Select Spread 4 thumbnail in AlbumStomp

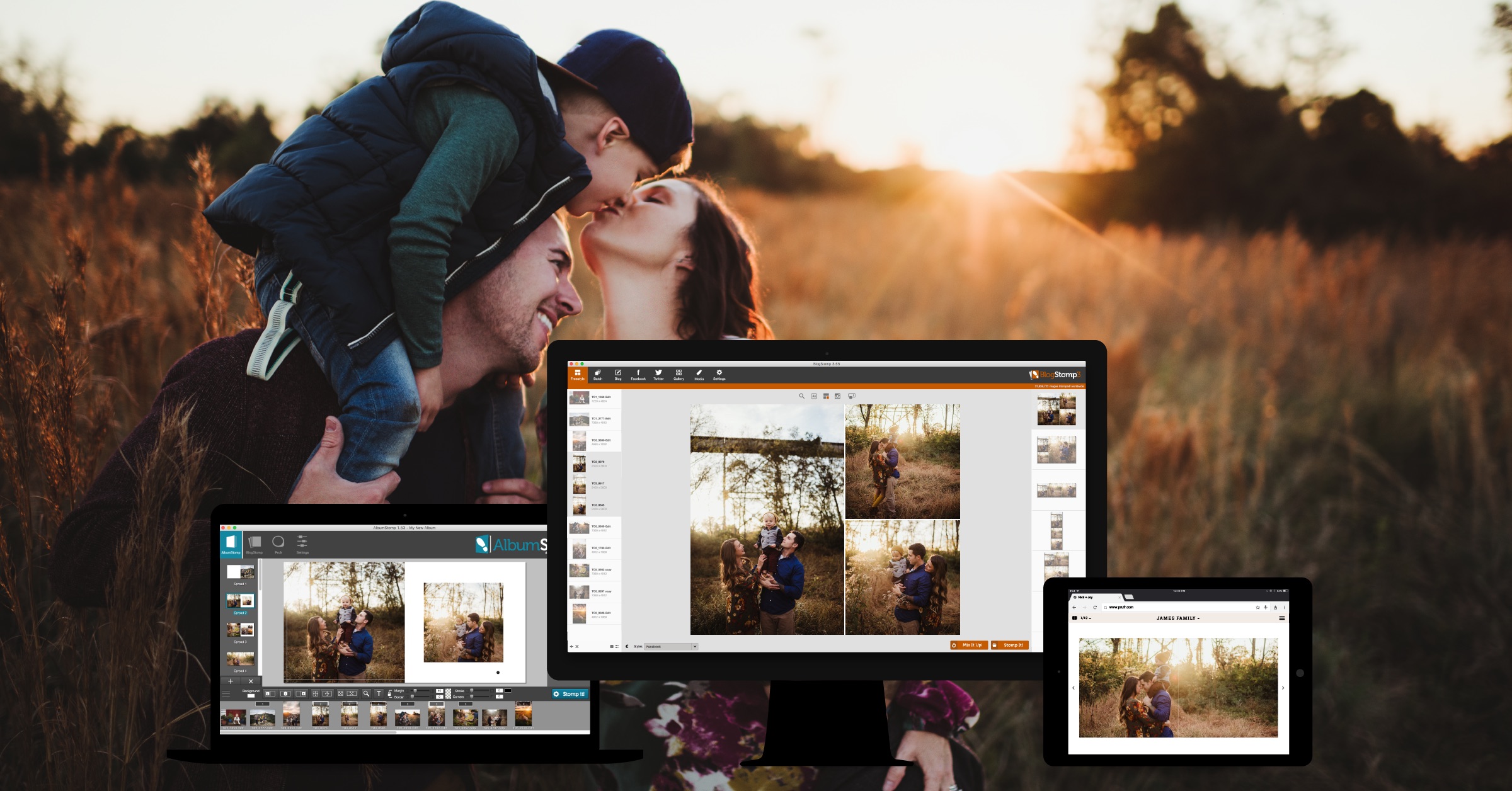[x=241, y=659]
